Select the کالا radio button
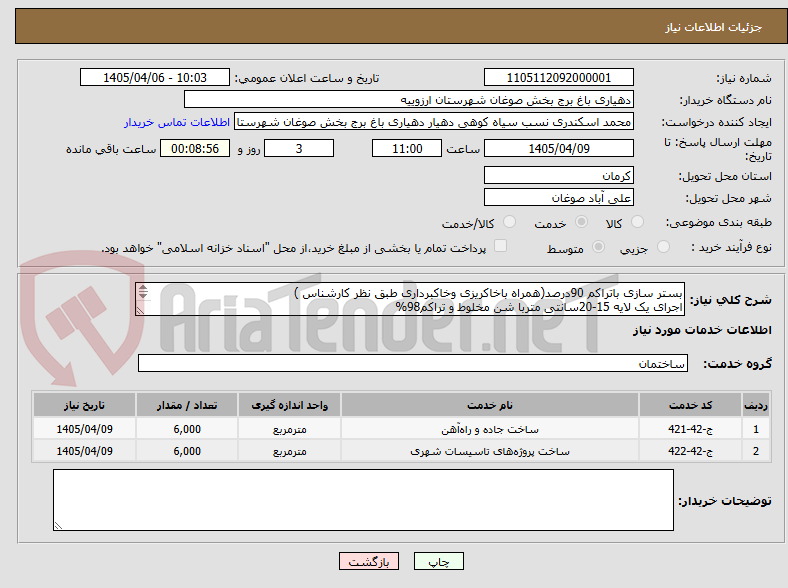This screenshot has width=788, height=588. pos(637,222)
